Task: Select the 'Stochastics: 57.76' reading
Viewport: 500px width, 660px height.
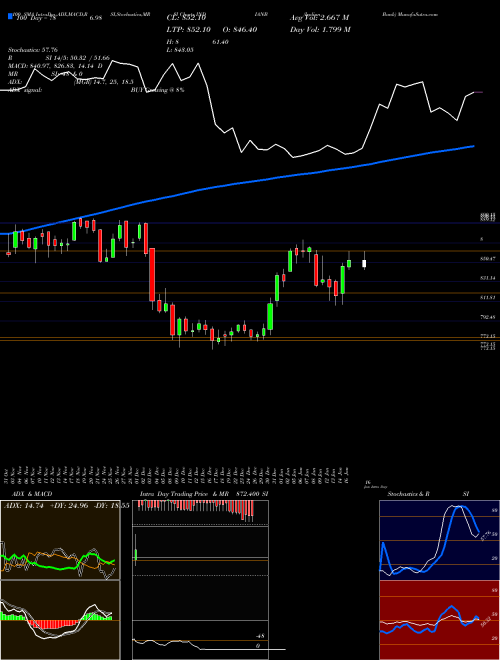Action: [33, 50]
